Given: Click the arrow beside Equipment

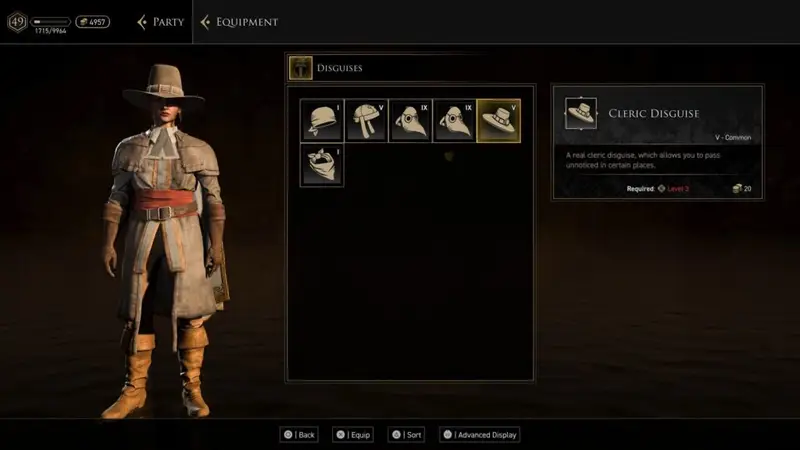Looking at the screenshot, I should tap(205, 22).
